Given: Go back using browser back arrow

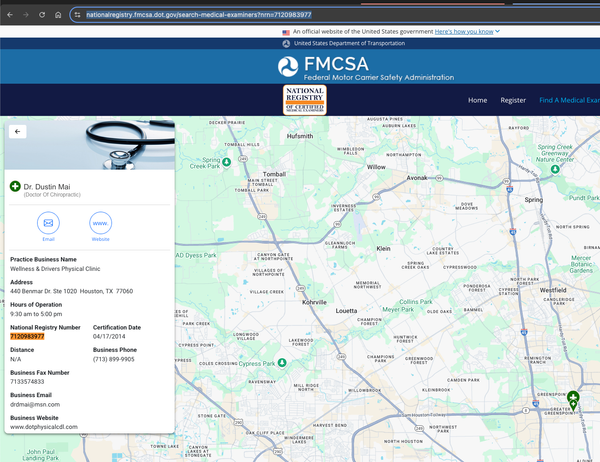Looking at the screenshot, I should (x=8, y=15).
